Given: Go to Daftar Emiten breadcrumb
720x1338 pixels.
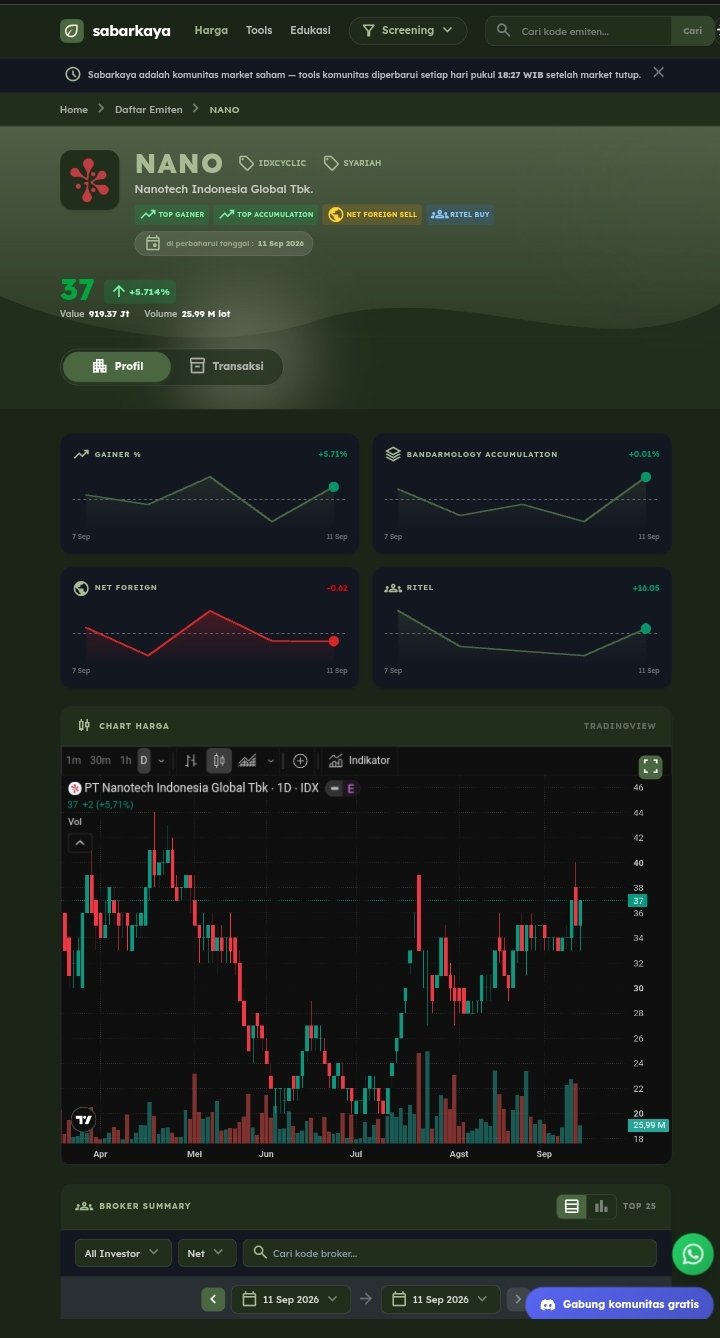Looking at the screenshot, I should (149, 109).
